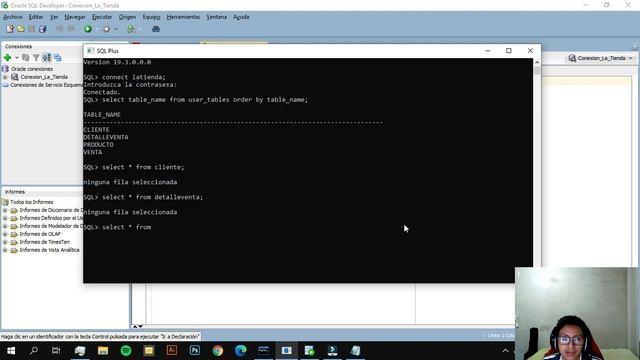This screenshot has width=640, height=360.
Task: Open Adobe Illustrator from taskbar
Action: coord(171,351)
